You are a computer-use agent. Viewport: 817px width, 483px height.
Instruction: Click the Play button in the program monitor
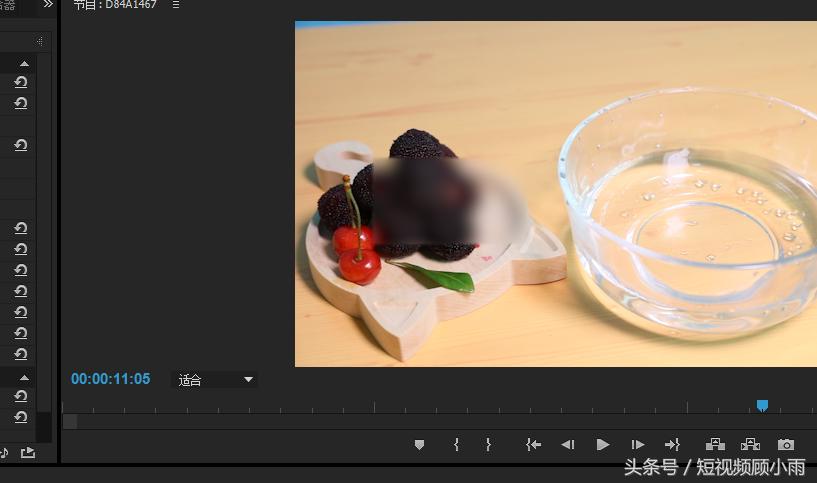pos(603,444)
